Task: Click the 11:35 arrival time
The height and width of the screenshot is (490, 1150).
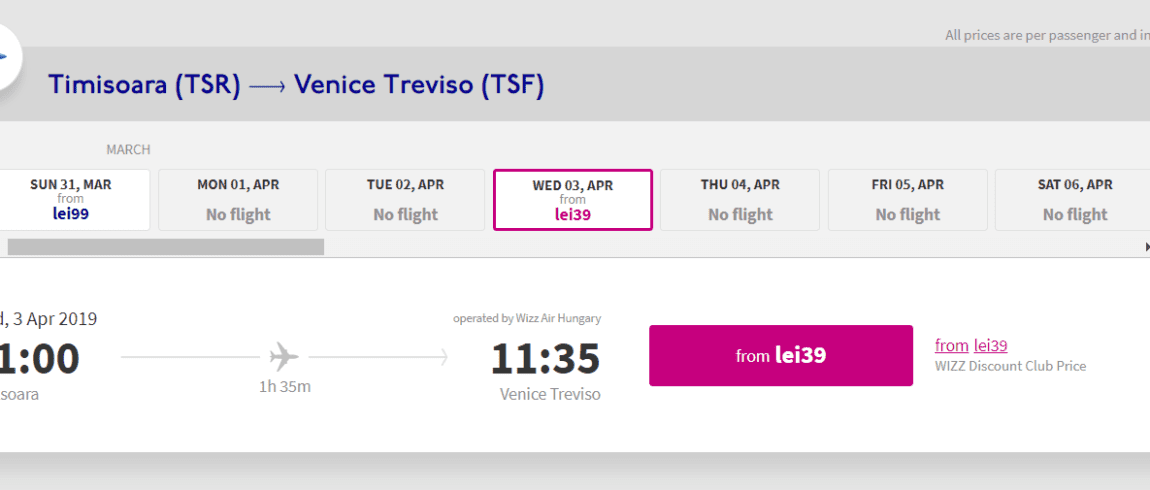Action: pyautogui.click(x=546, y=359)
